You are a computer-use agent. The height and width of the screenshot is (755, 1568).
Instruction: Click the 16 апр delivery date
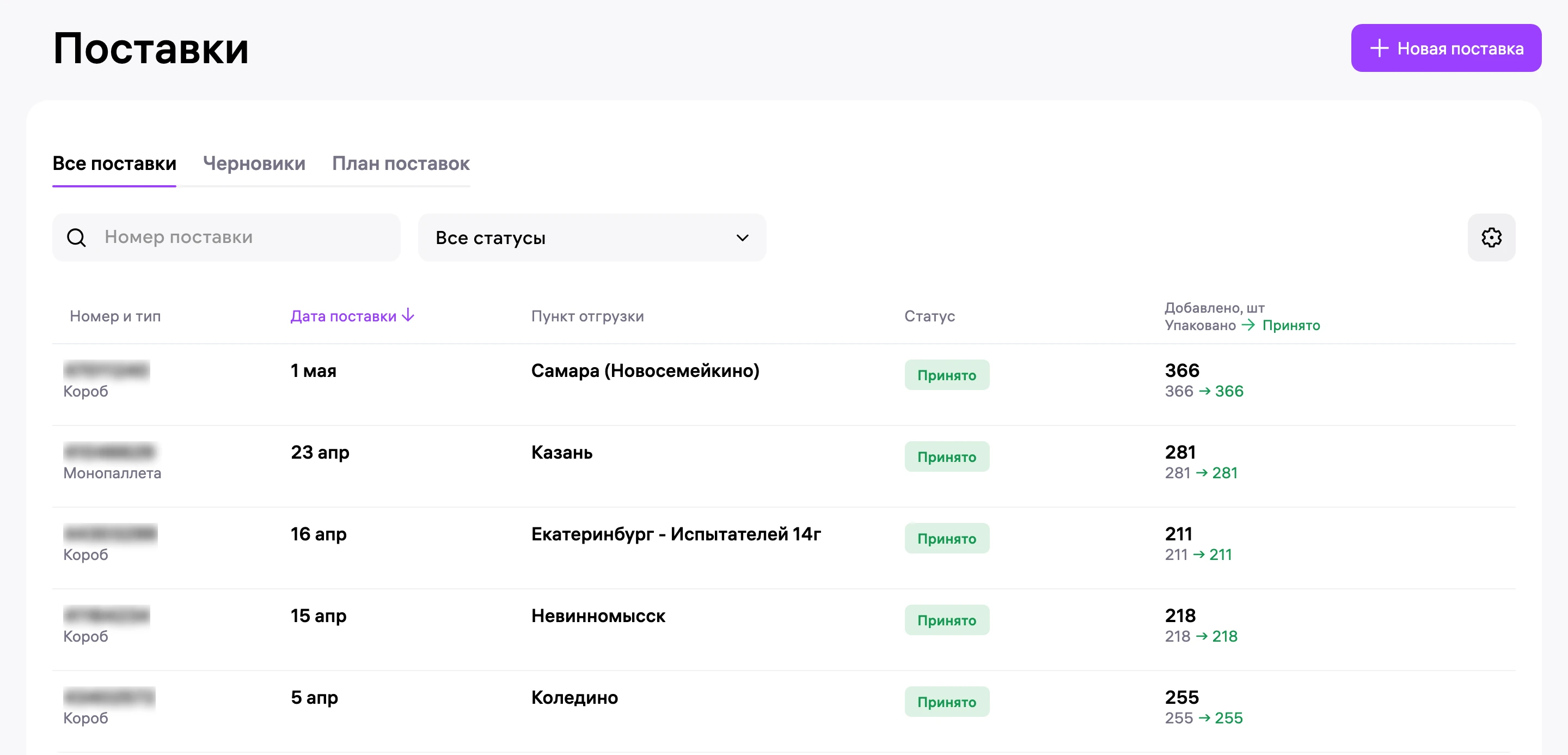tap(318, 534)
